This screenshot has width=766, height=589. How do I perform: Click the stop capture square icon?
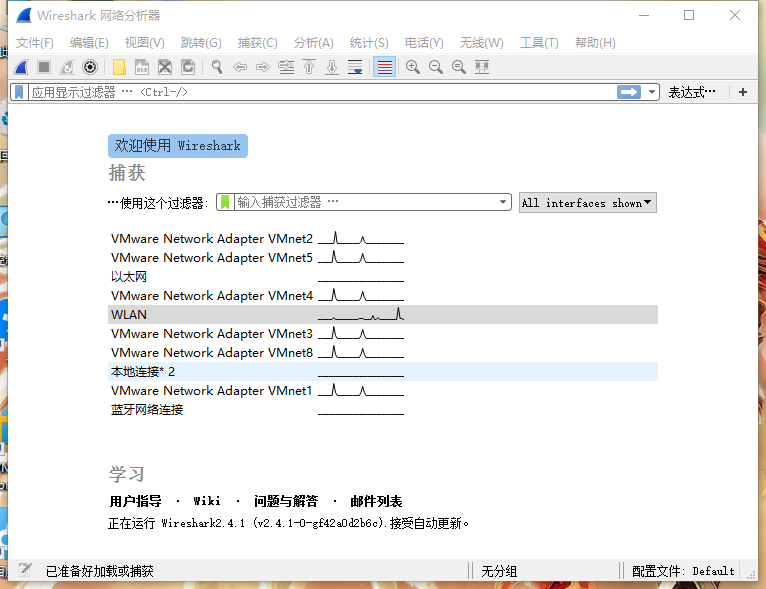[x=44, y=67]
